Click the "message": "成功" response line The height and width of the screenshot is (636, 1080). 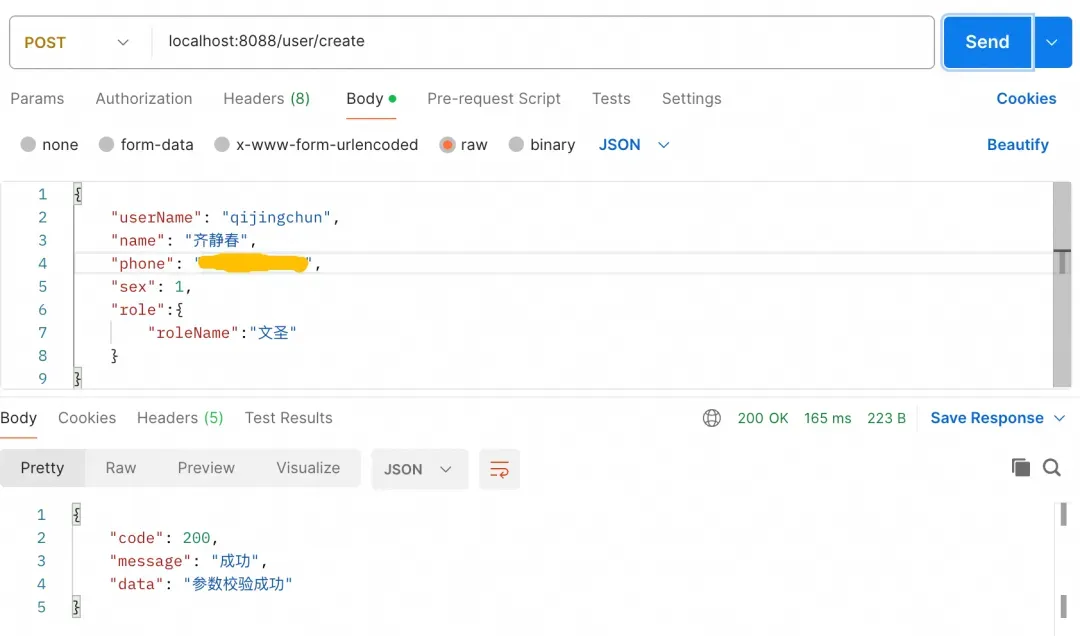pyautogui.click(x=188, y=561)
